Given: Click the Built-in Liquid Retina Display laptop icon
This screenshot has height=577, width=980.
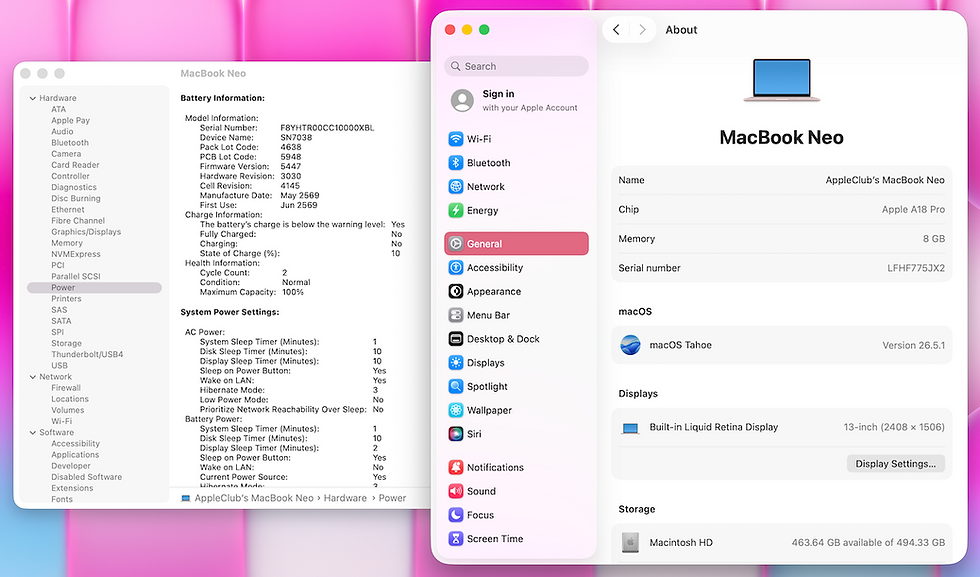Looking at the screenshot, I should tap(630, 428).
